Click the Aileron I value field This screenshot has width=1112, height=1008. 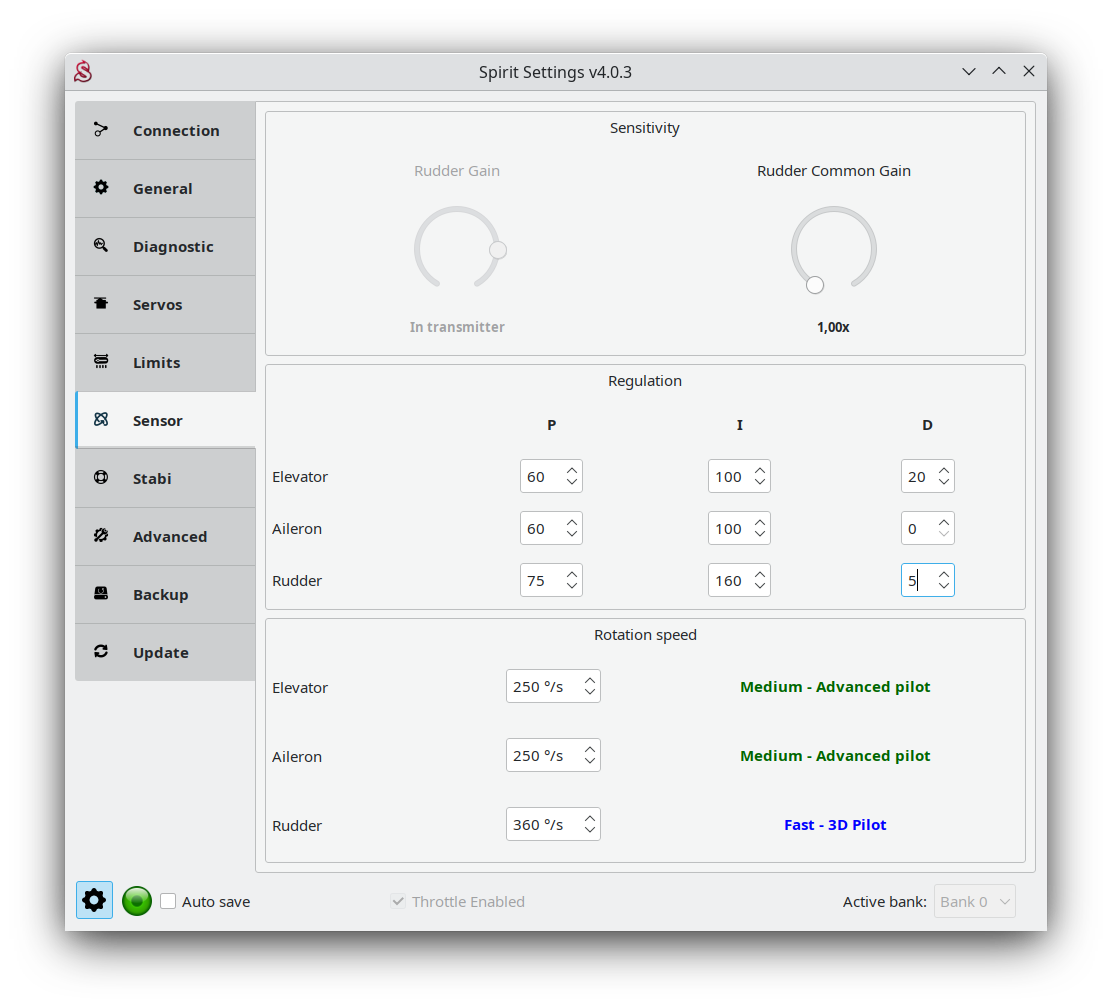728,529
